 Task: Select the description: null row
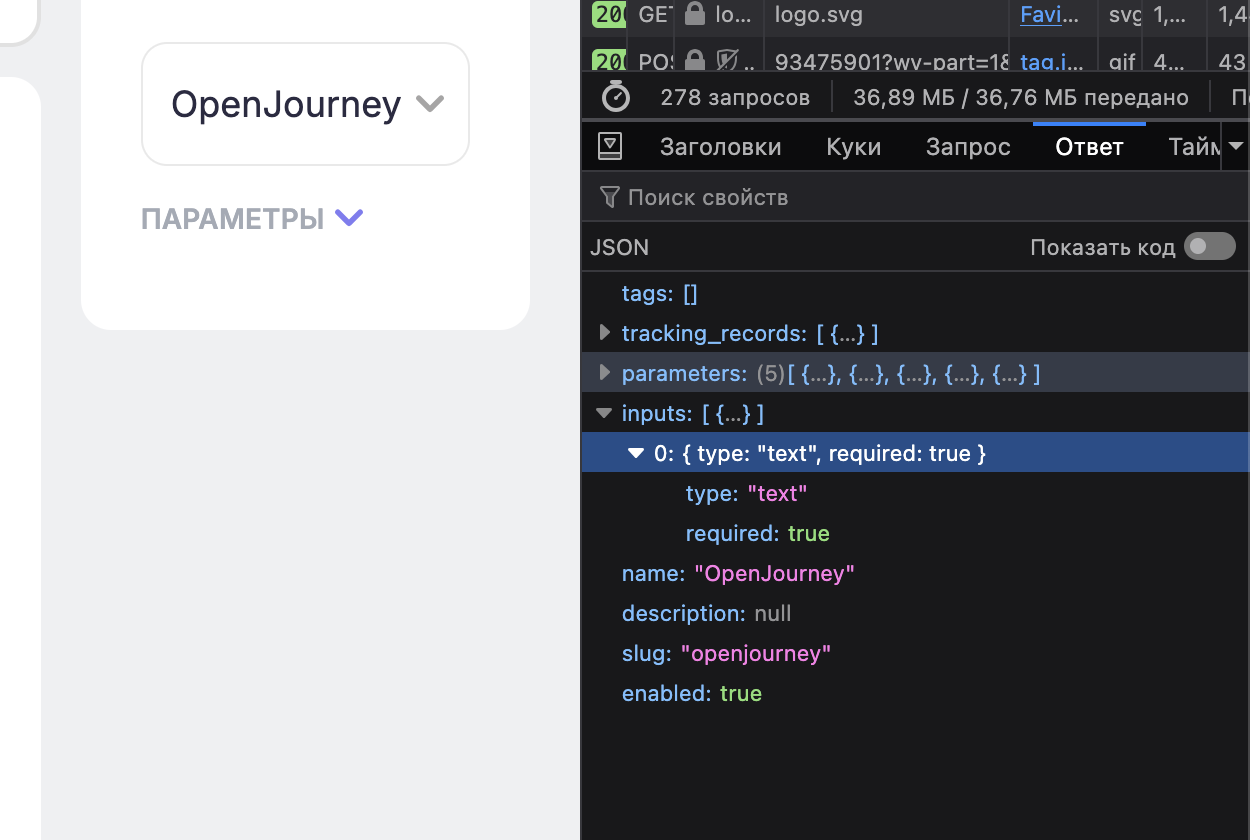pos(915,613)
